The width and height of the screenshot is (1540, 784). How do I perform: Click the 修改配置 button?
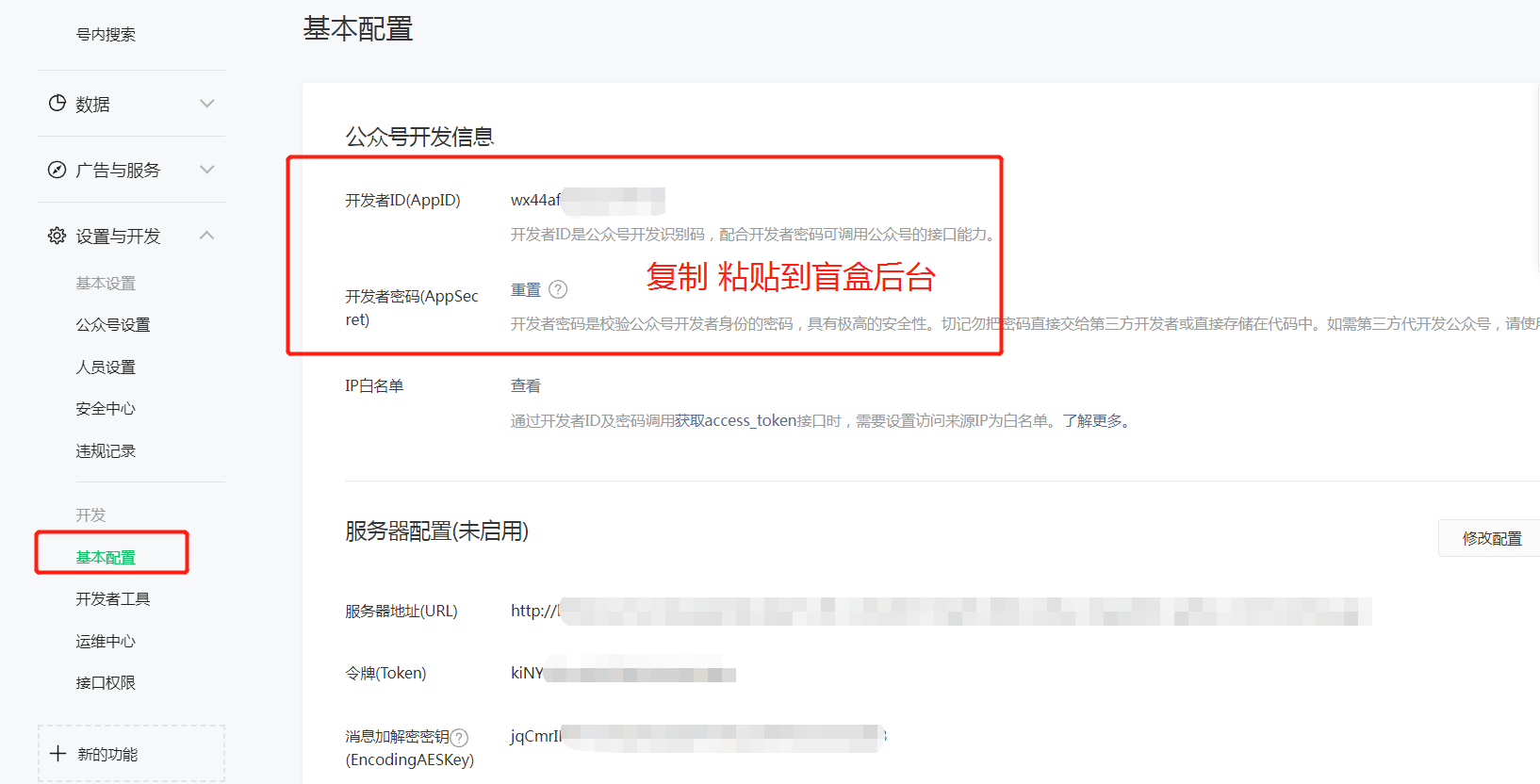[1490, 538]
